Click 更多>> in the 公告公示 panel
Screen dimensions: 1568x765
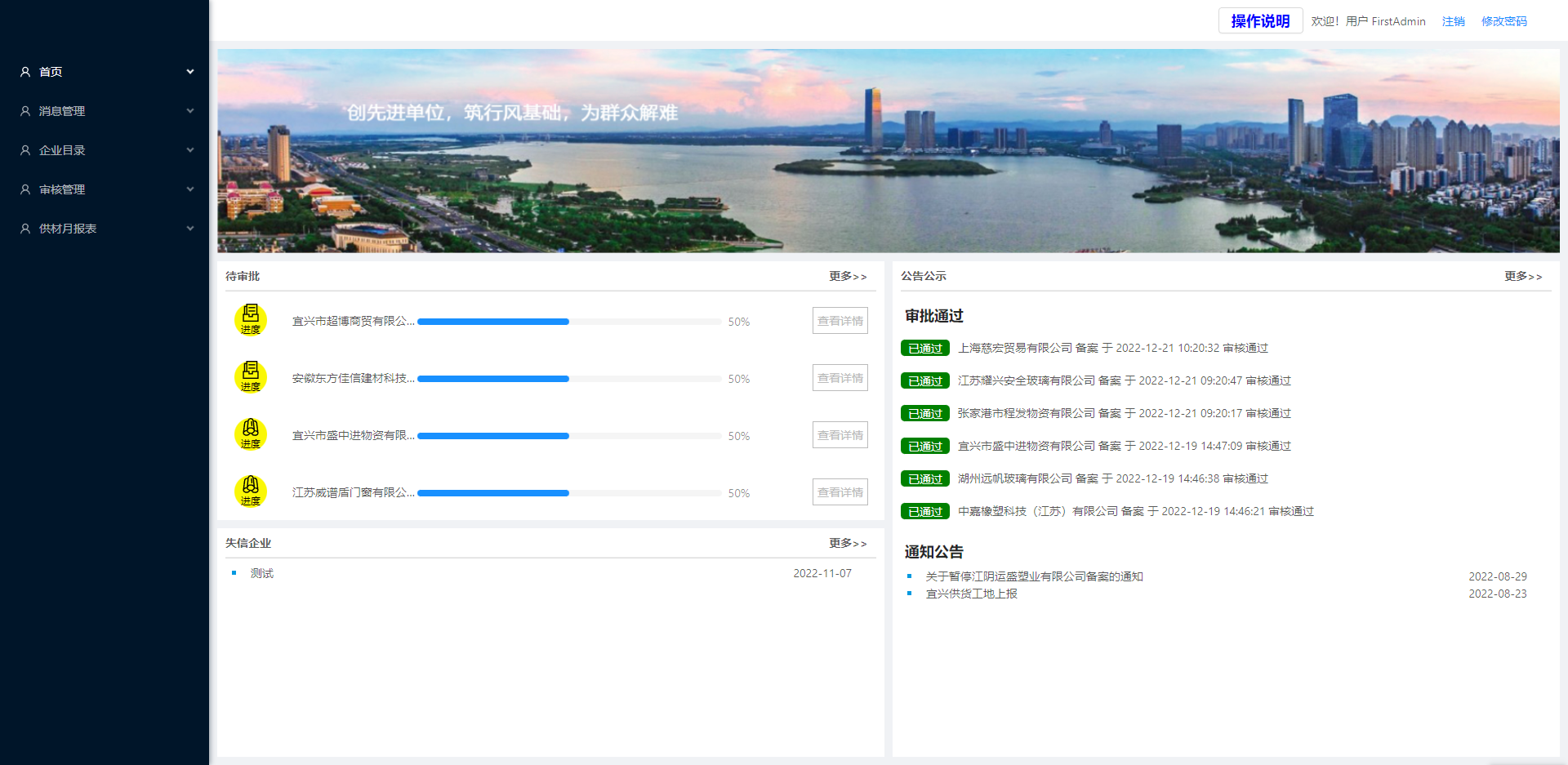coord(1523,276)
